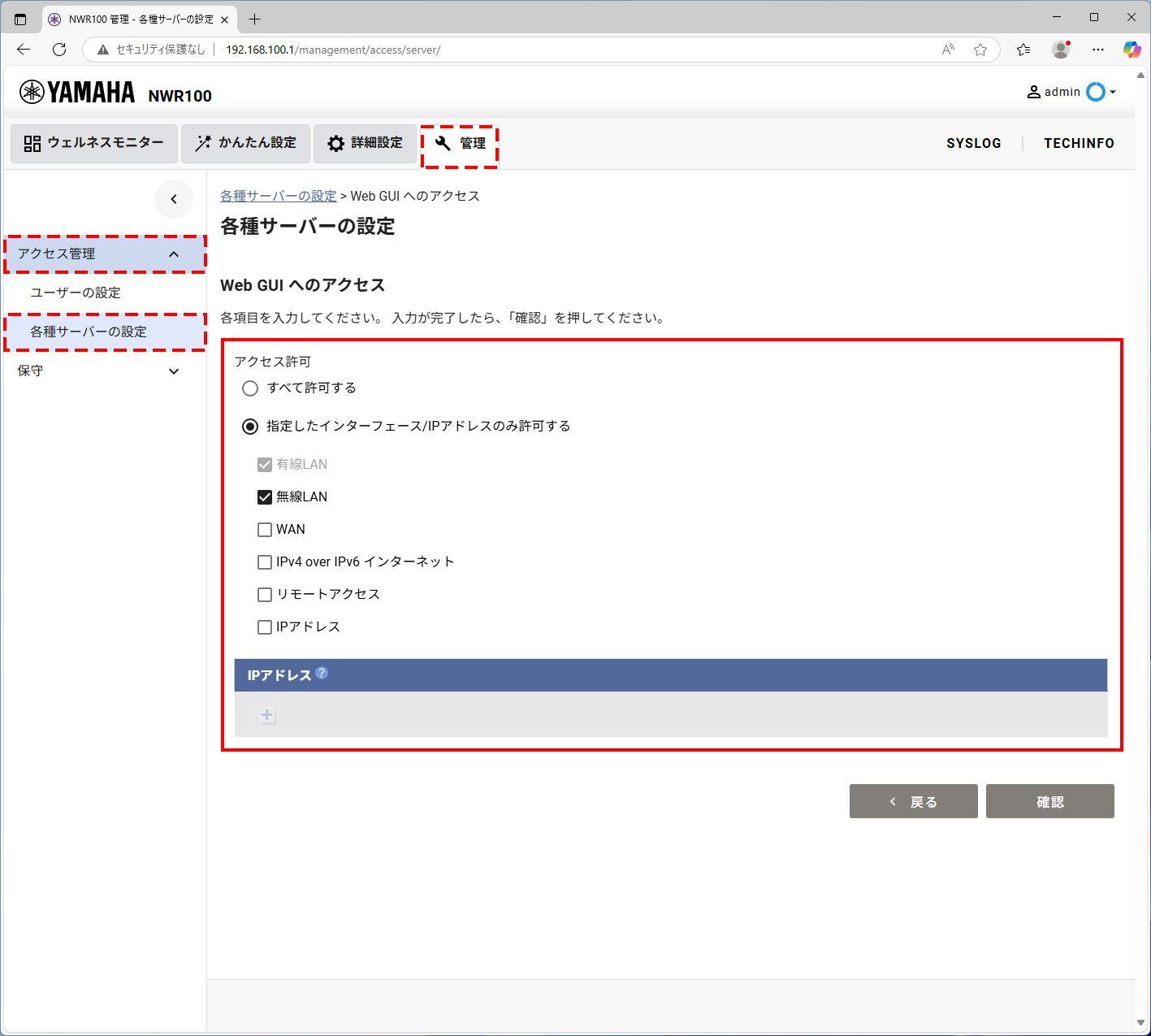
Task: Click the plus icon to add an IP address
Action: (266, 715)
